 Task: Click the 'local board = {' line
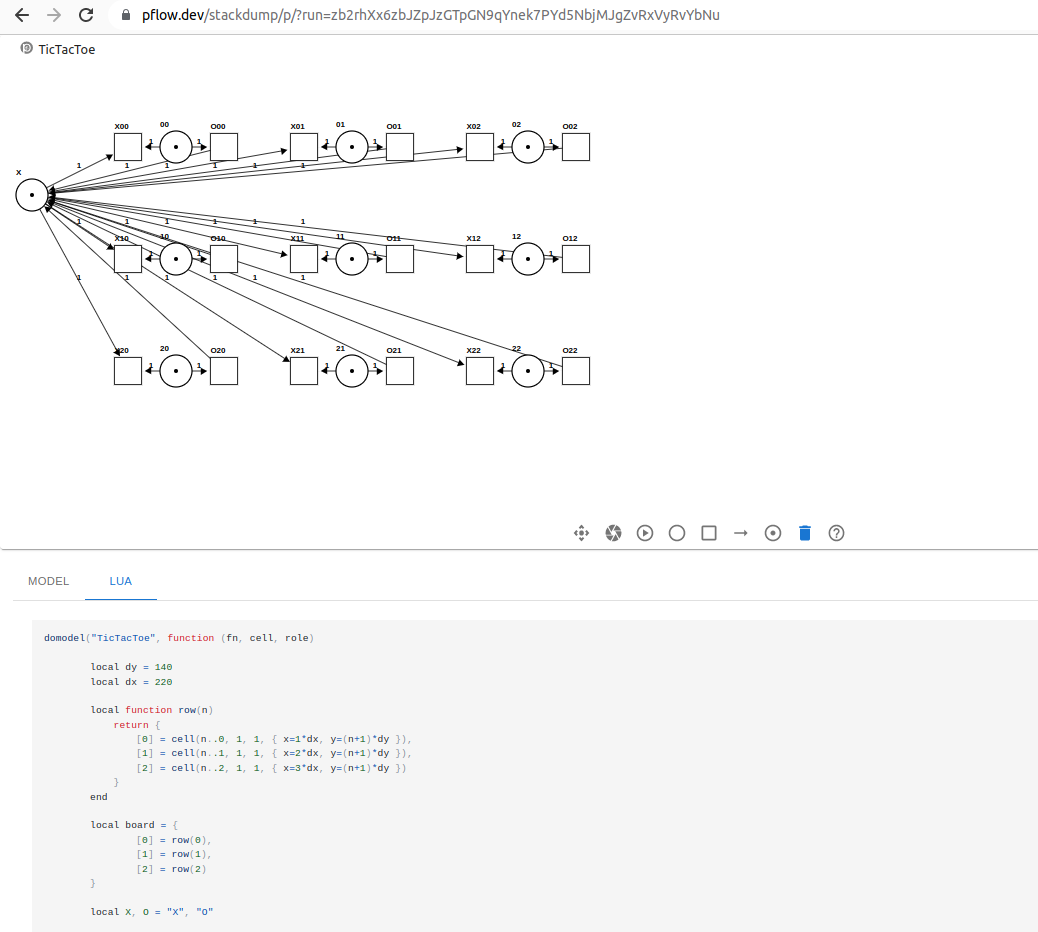click(134, 825)
